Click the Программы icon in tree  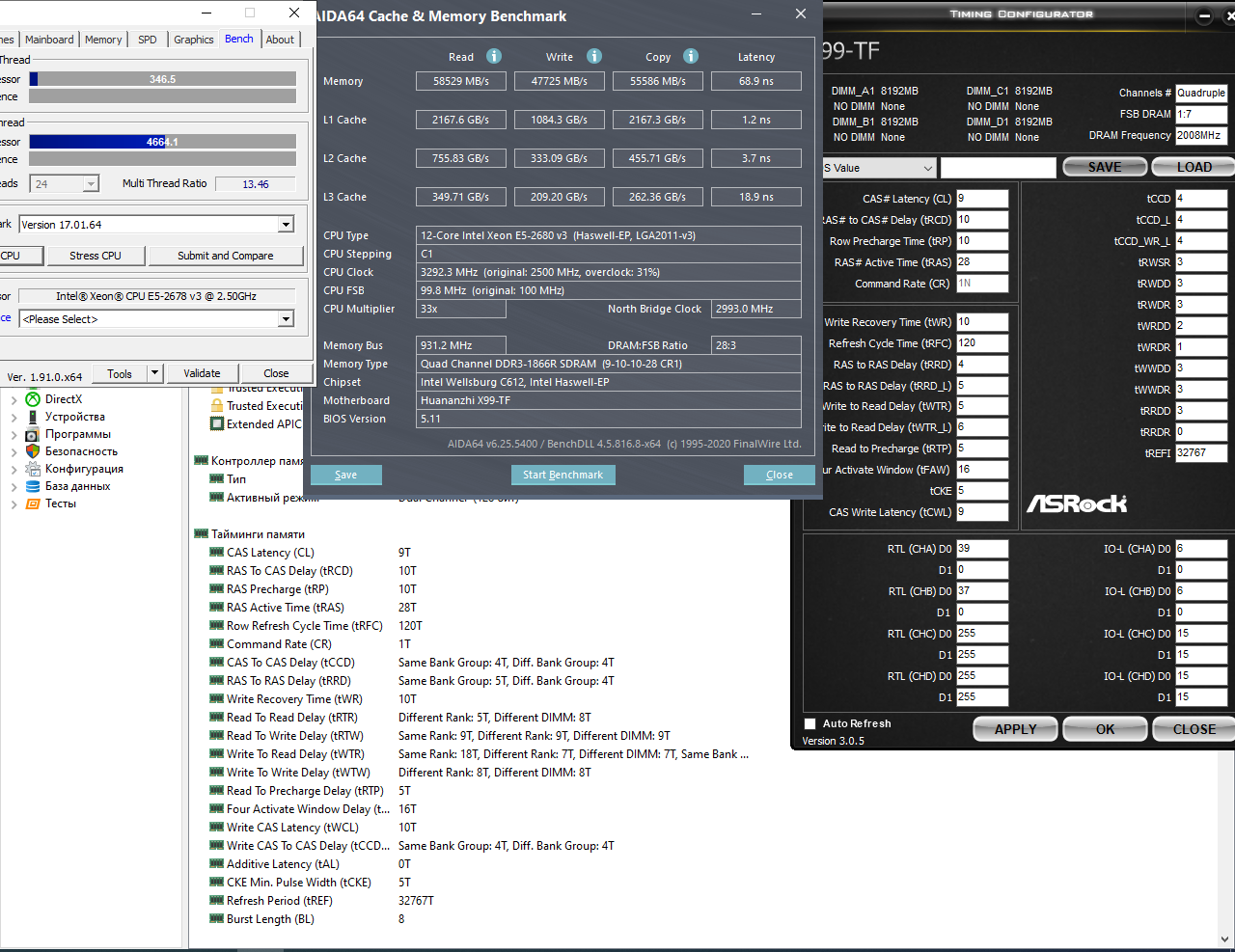(33, 434)
